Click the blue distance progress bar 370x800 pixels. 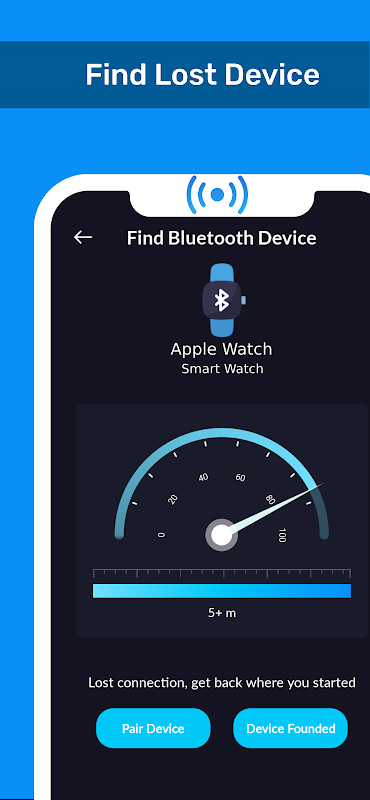[x=222, y=591]
